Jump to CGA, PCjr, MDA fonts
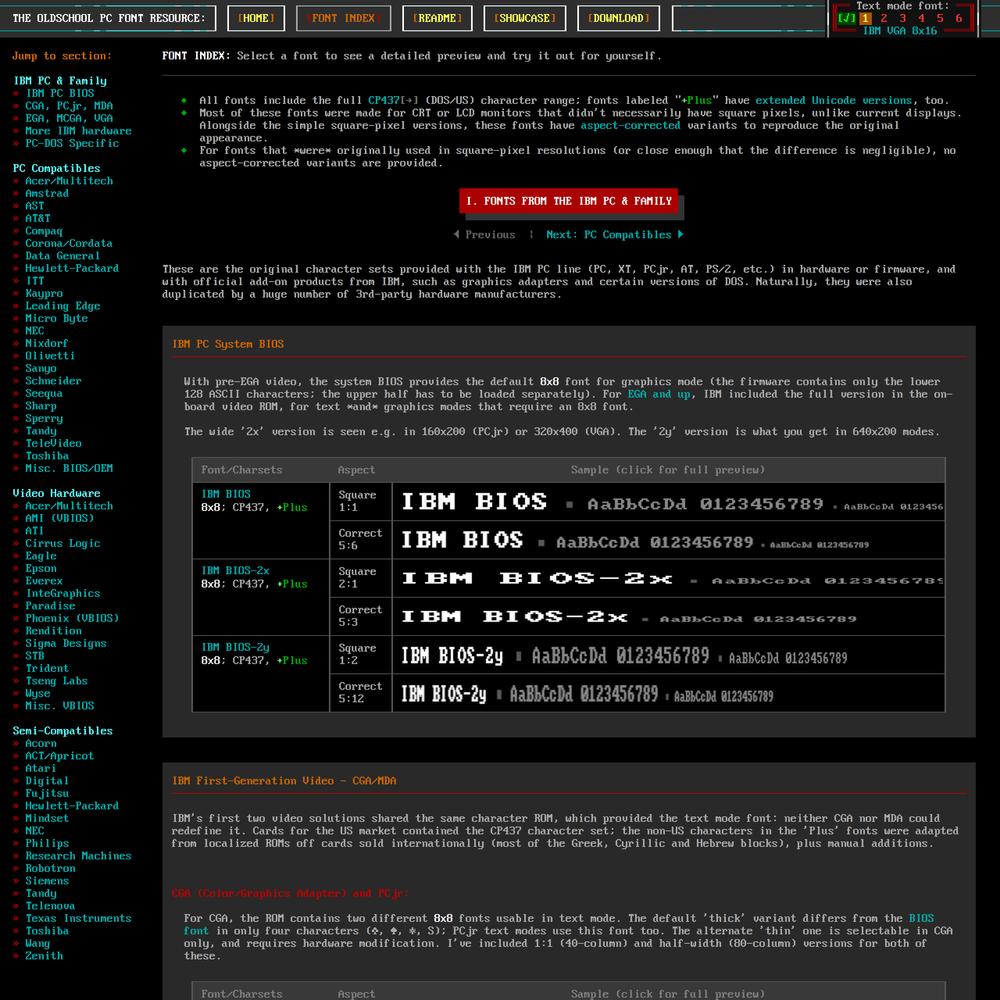The width and height of the screenshot is (1000, 1000). click(69, 106)
